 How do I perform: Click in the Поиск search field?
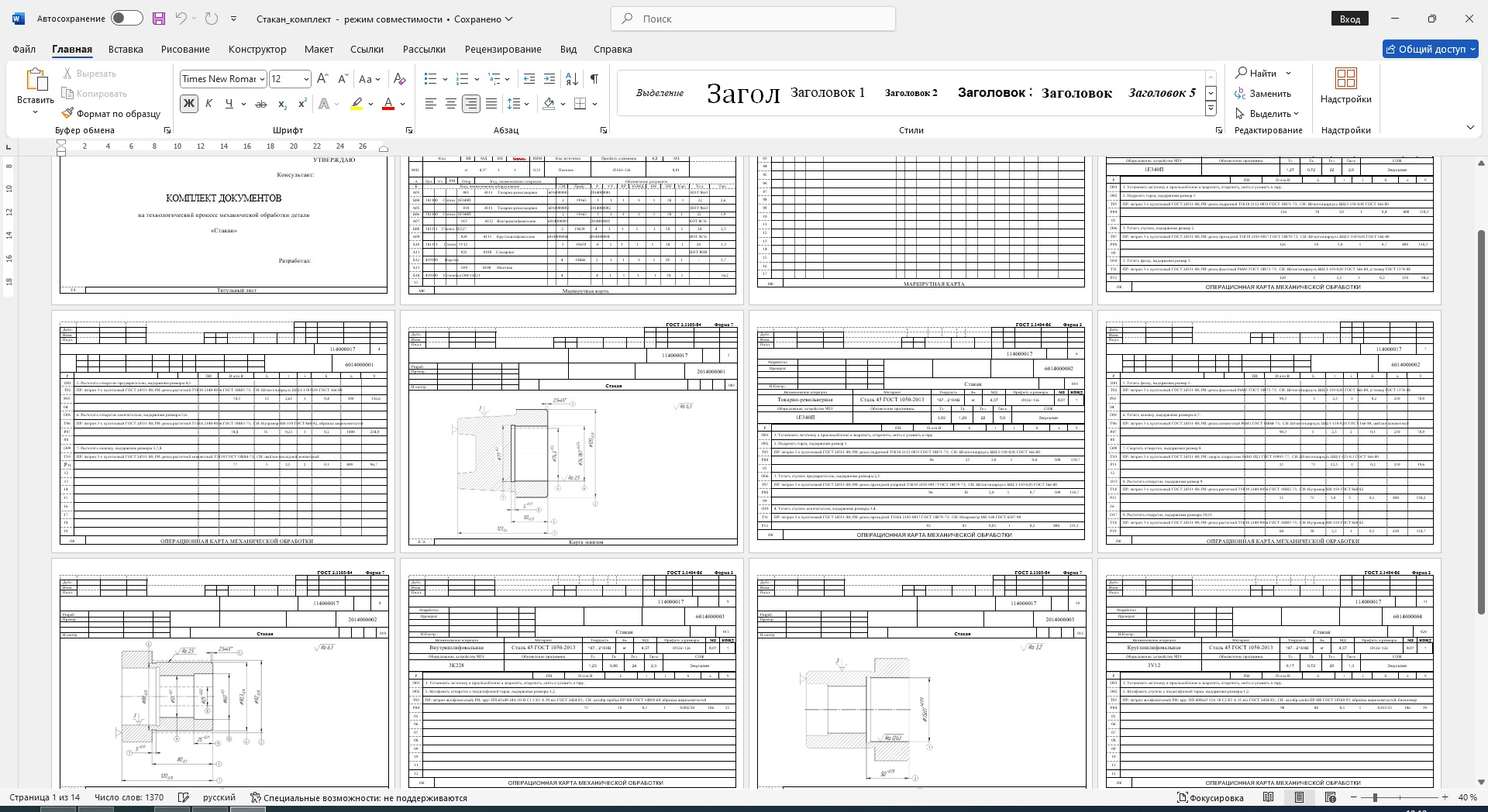753,19
